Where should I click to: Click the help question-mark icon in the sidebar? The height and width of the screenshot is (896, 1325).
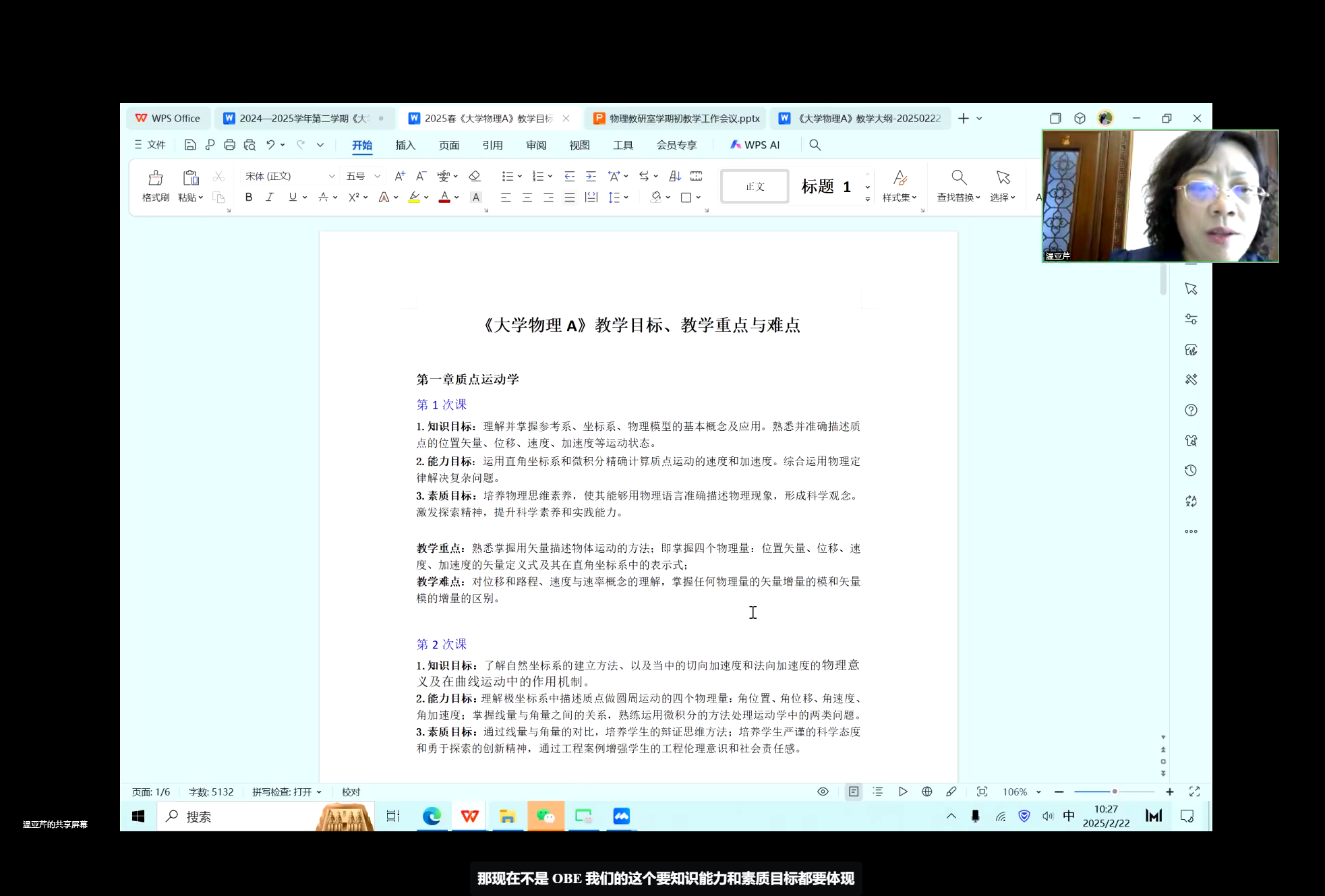click(x=1191, y=410)
